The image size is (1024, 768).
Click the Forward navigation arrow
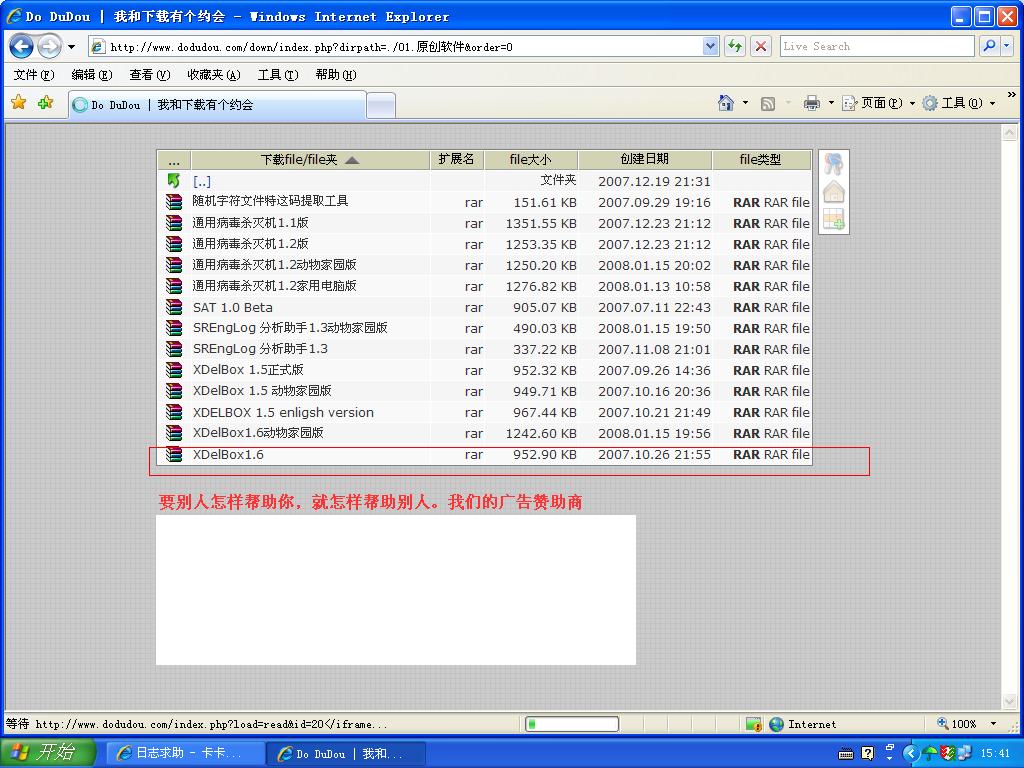(50, 46)
